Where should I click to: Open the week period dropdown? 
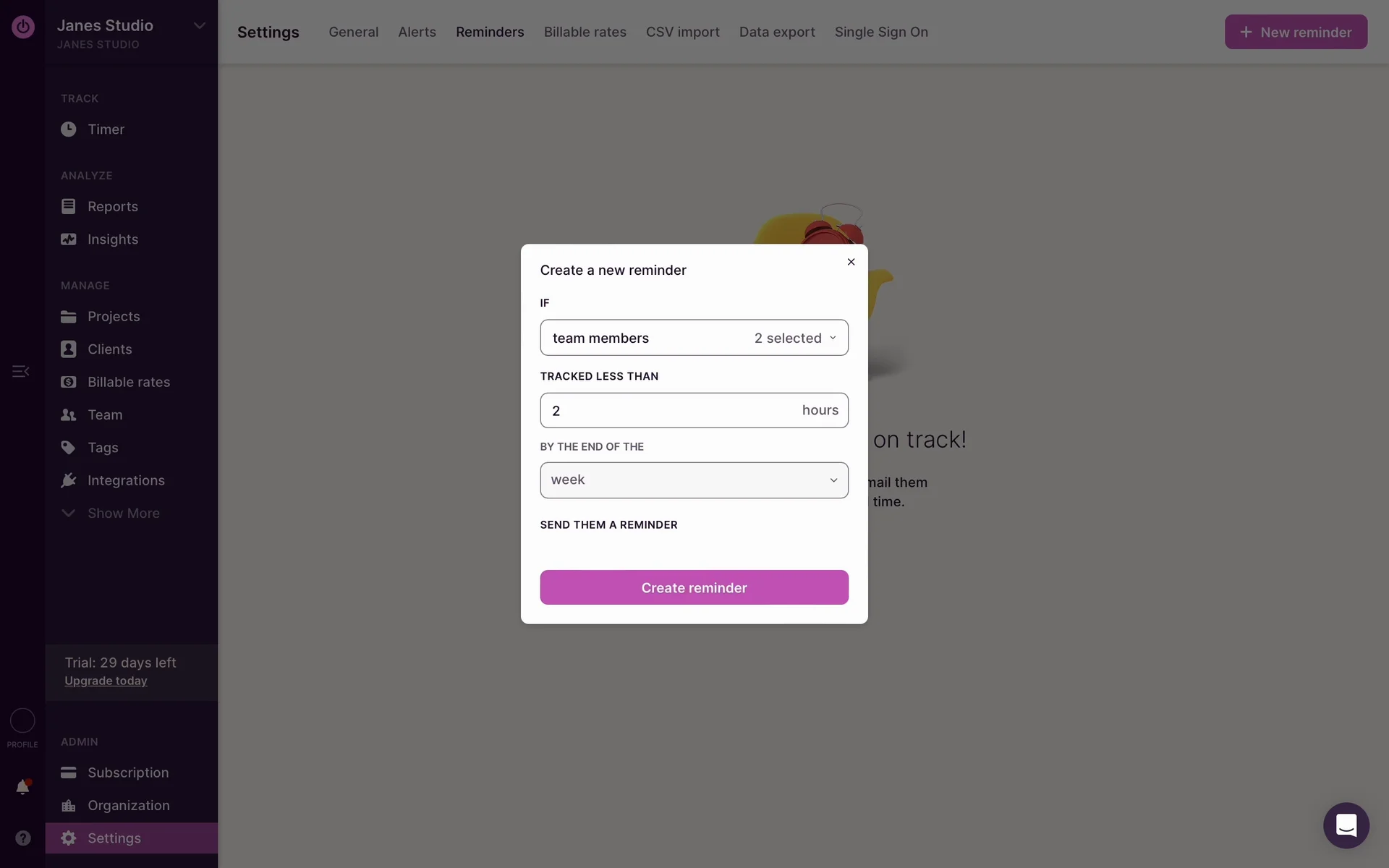click(693, 480)
